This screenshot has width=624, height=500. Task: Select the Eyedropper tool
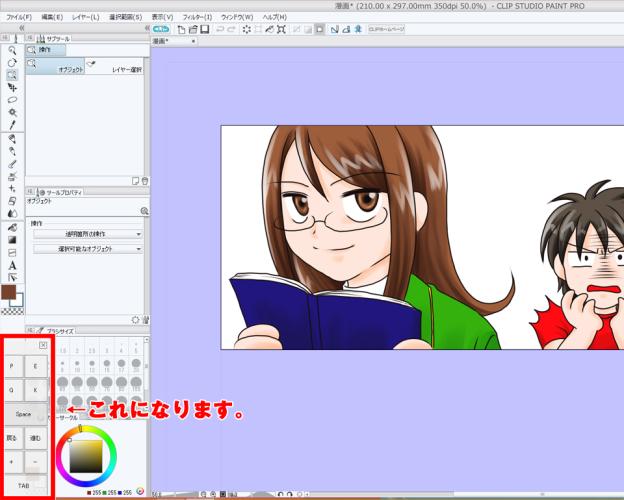click(x=12, y=125)
